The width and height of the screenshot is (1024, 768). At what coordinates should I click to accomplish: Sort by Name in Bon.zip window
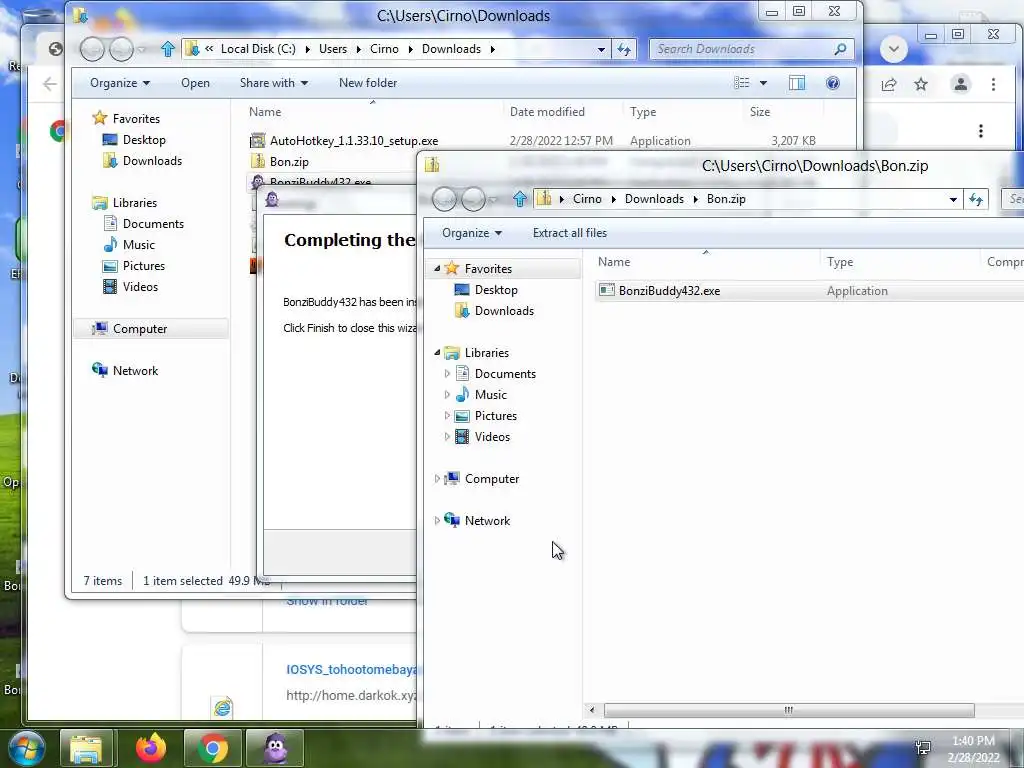(x=614, y=262)
